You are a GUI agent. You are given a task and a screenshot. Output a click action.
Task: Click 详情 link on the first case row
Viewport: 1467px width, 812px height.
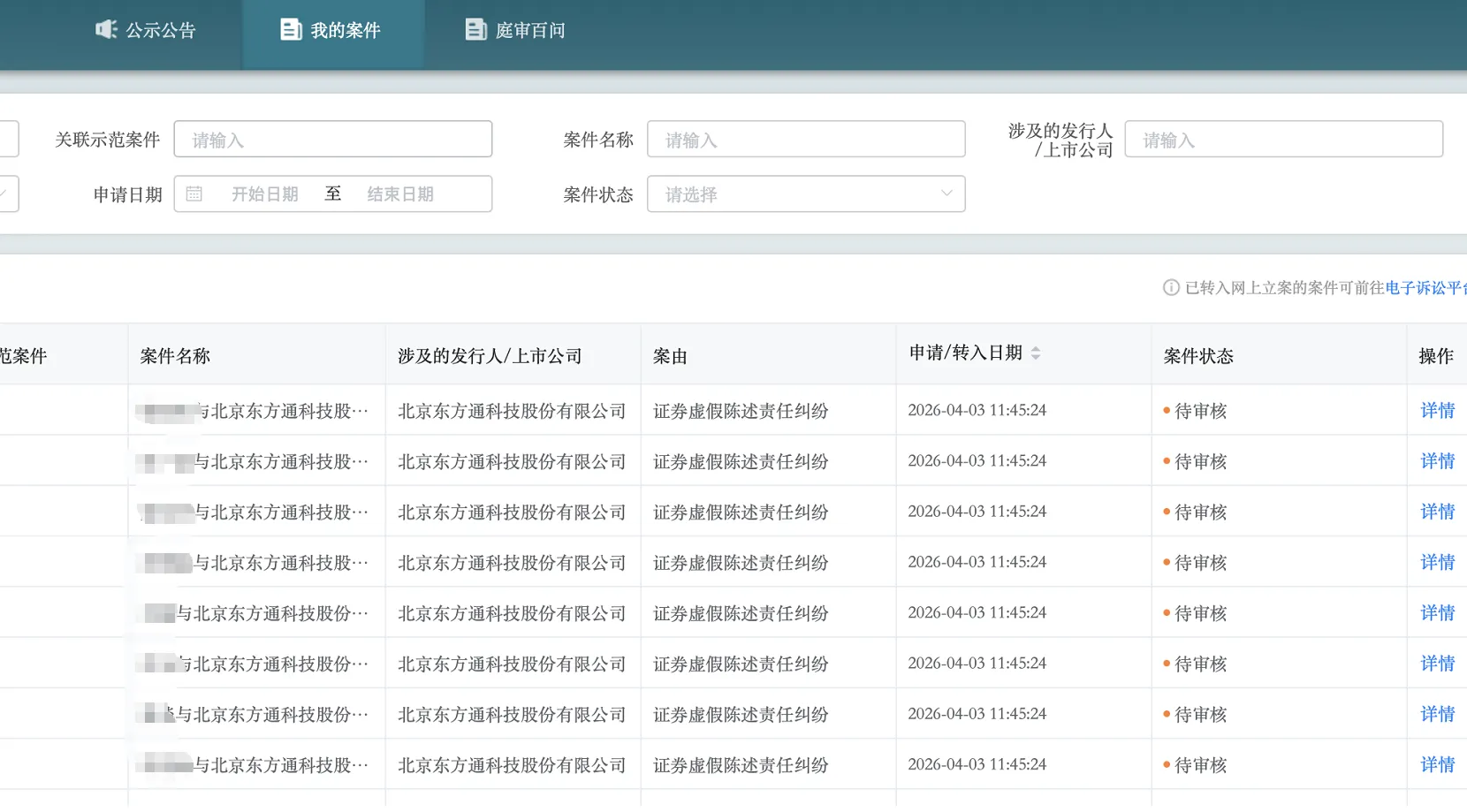(x=1436, y=409)
